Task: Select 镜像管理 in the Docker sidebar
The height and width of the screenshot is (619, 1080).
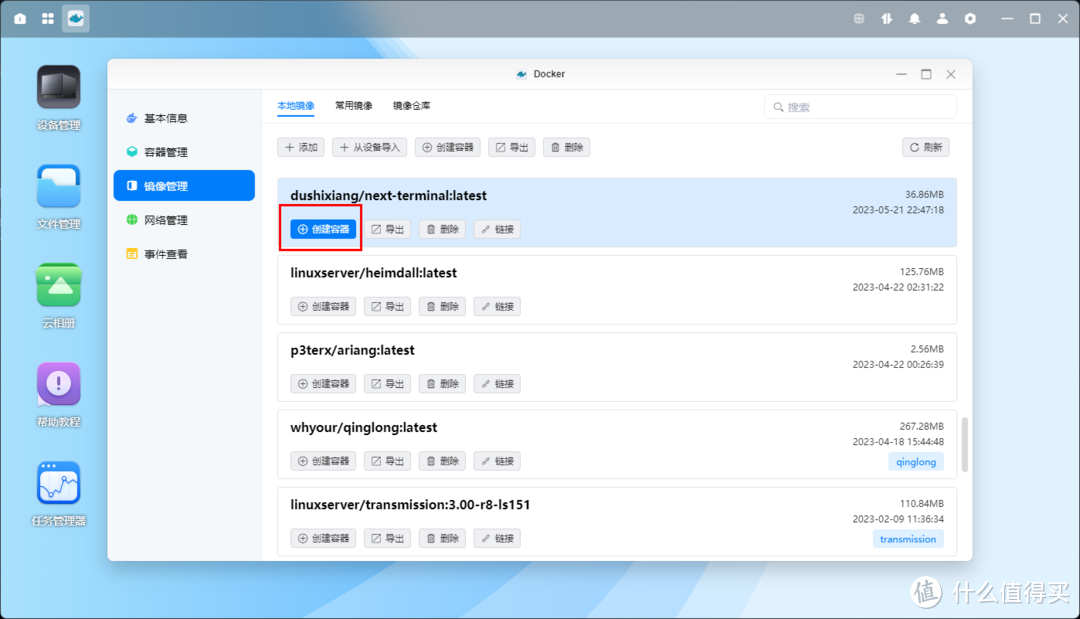Action: pyautogui.click(x=184, y=186)
